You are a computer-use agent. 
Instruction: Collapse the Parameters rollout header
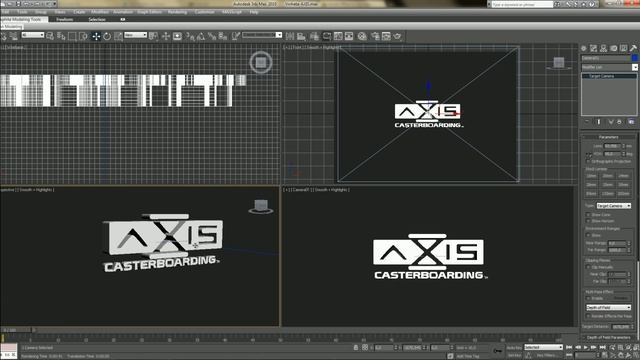click(609, 137)
